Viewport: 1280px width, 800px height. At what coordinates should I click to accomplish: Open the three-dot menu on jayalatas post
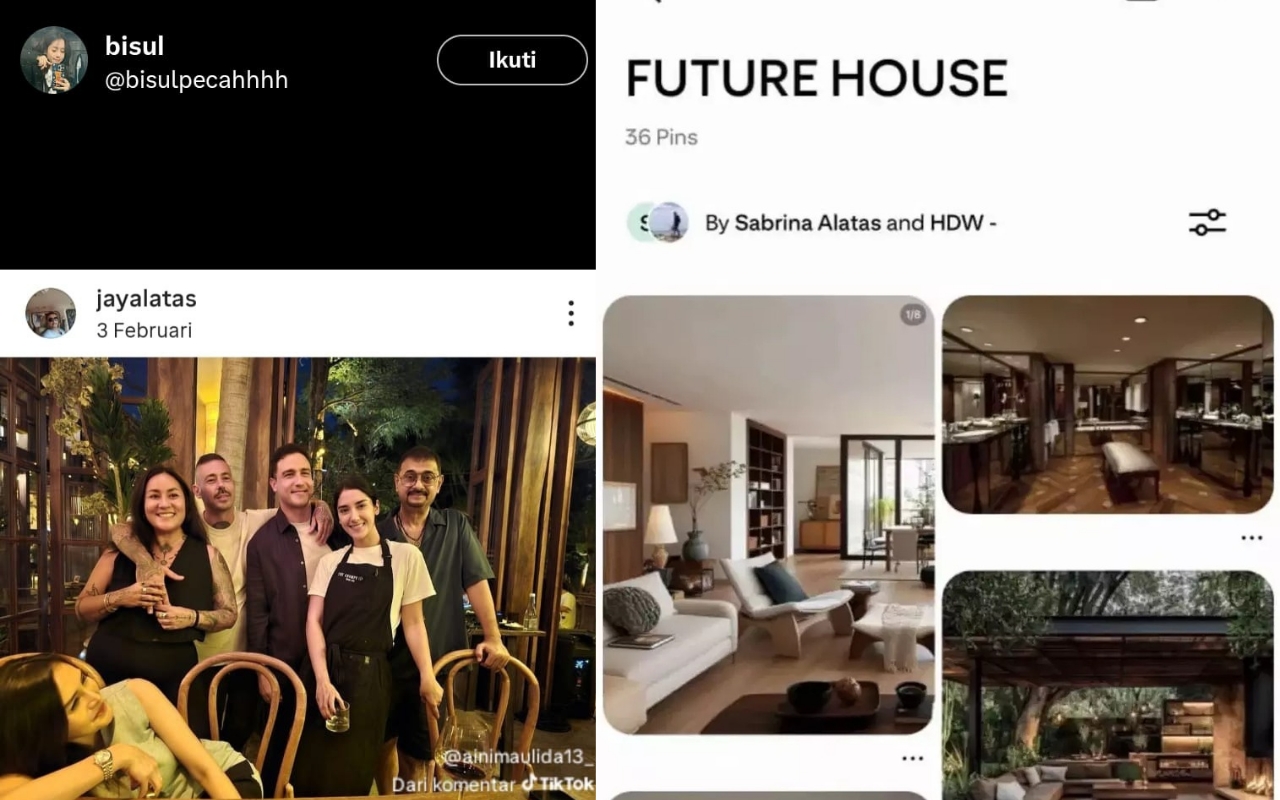[x=570, y=313]
